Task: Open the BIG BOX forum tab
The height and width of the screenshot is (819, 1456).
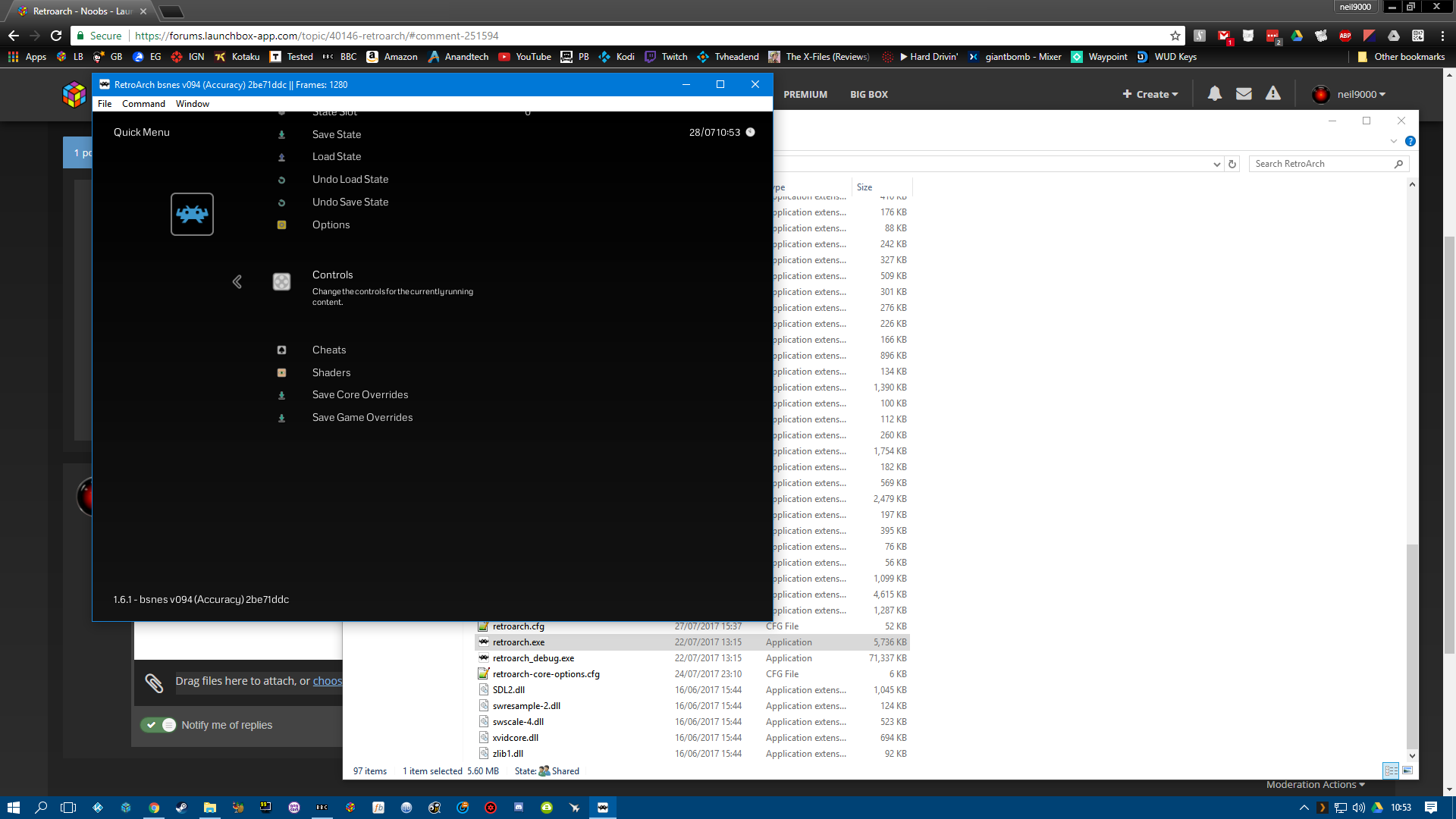Action: 869,94
